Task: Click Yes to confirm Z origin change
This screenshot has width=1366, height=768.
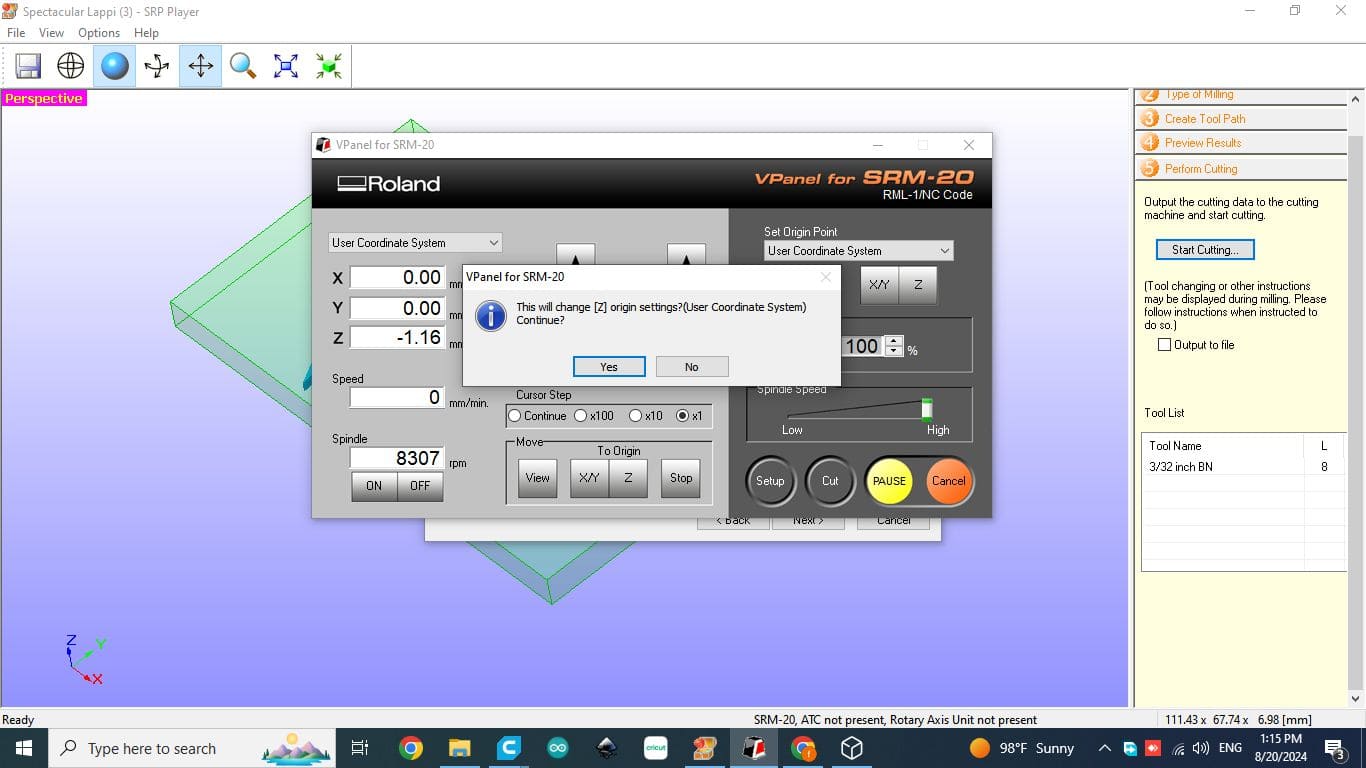Action: [609, 367]
